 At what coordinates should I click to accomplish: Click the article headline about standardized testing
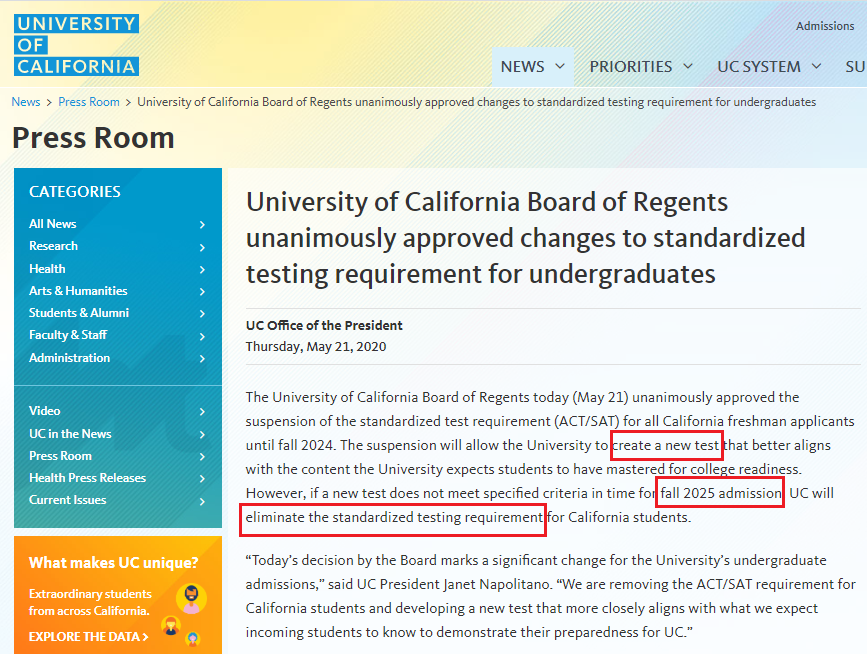coord(525,238)
